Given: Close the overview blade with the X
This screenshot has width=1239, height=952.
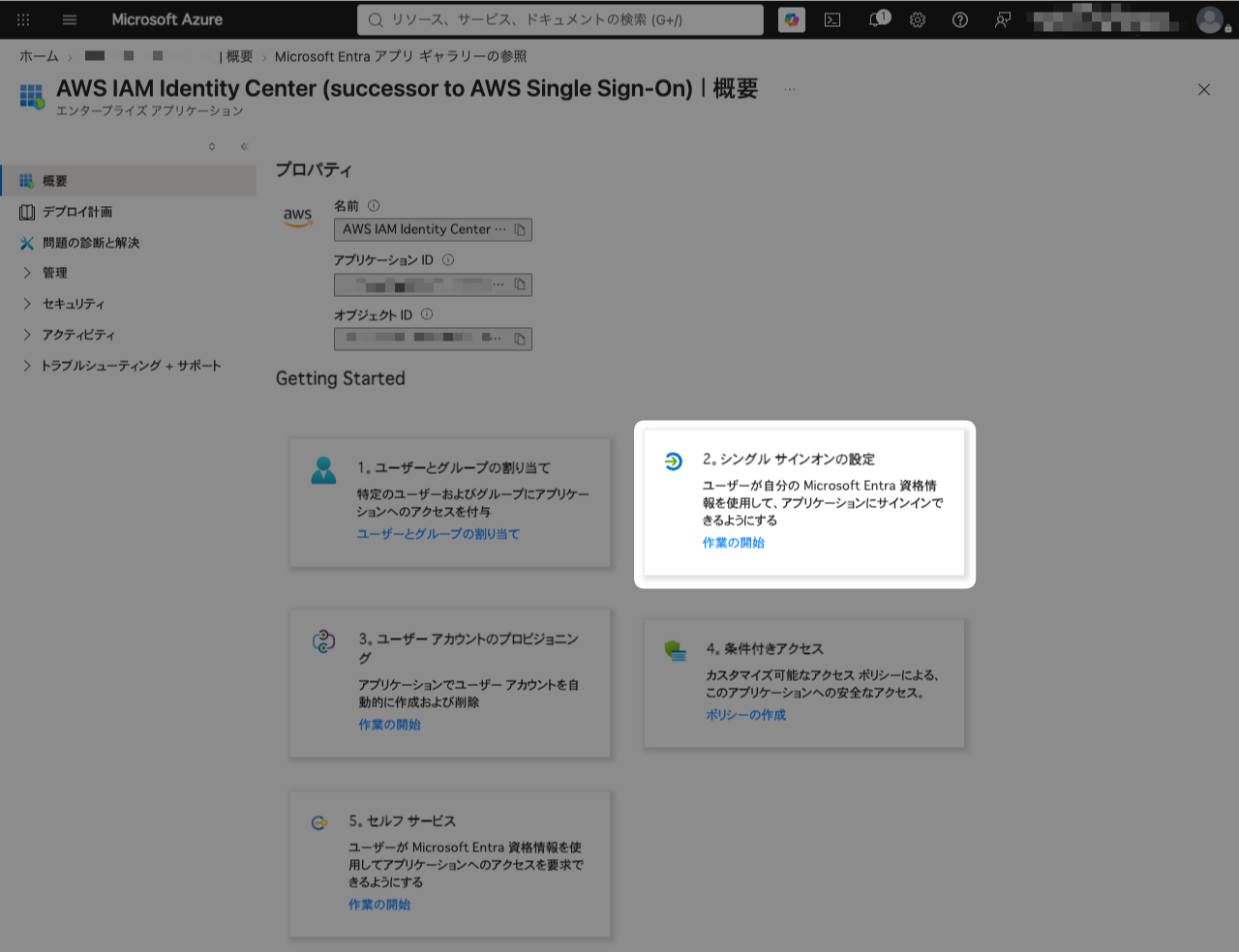Looking at the screenshot, I should (1204, 90).
